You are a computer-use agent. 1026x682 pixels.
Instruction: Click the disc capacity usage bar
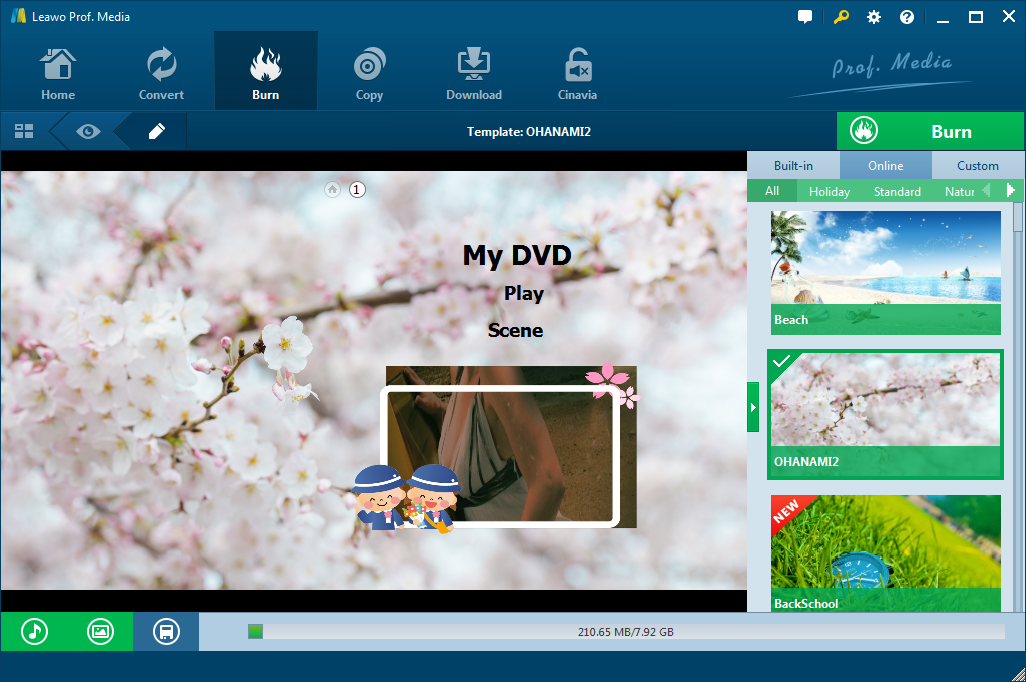(626, 632)
